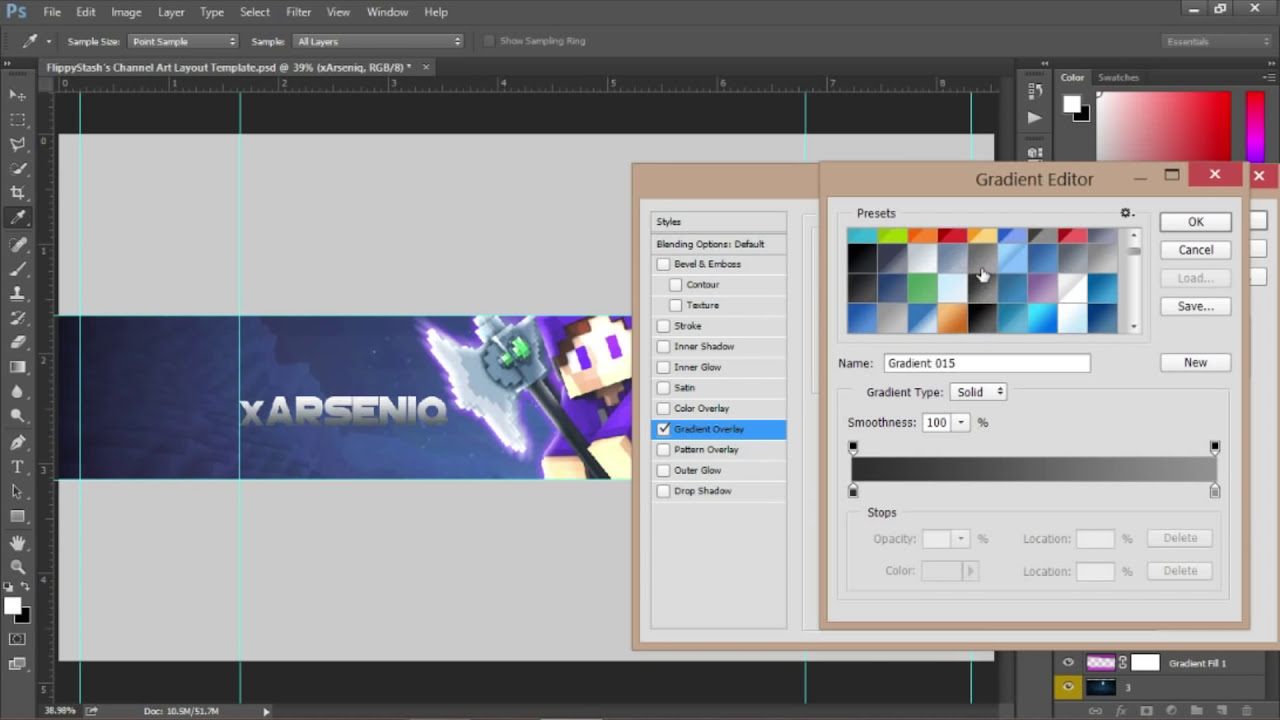The height and width of the screenshot is (720, 1280).
Task: Open the File menu
Action: (52, 12)
